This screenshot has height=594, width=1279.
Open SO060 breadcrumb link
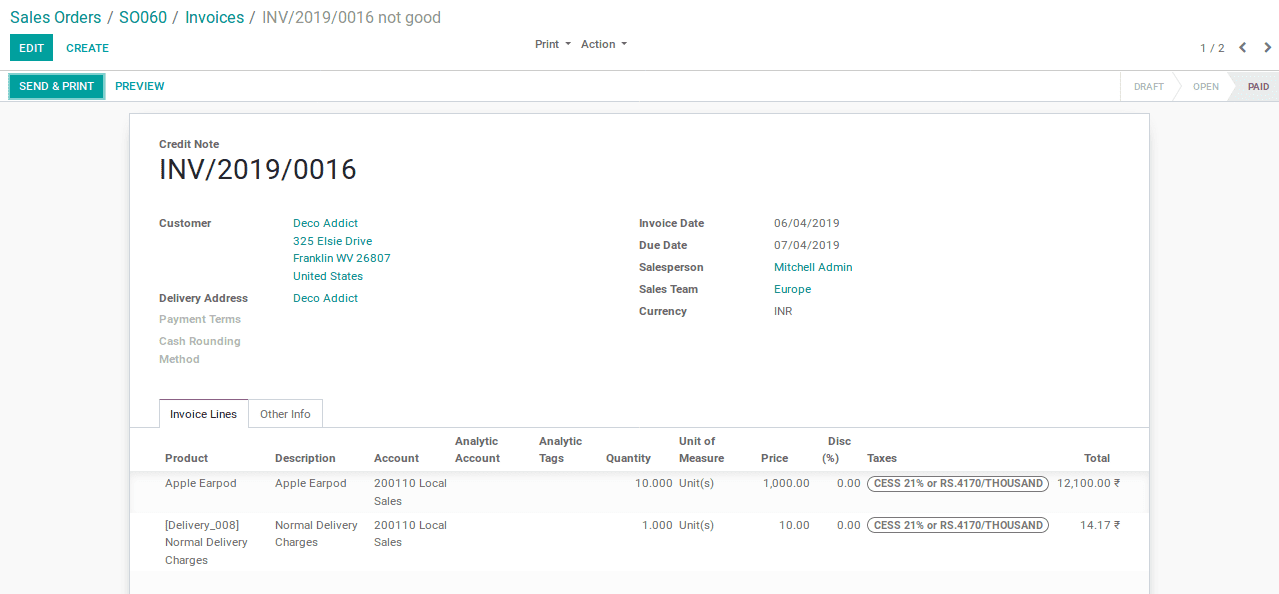click(x=143, y=17)
